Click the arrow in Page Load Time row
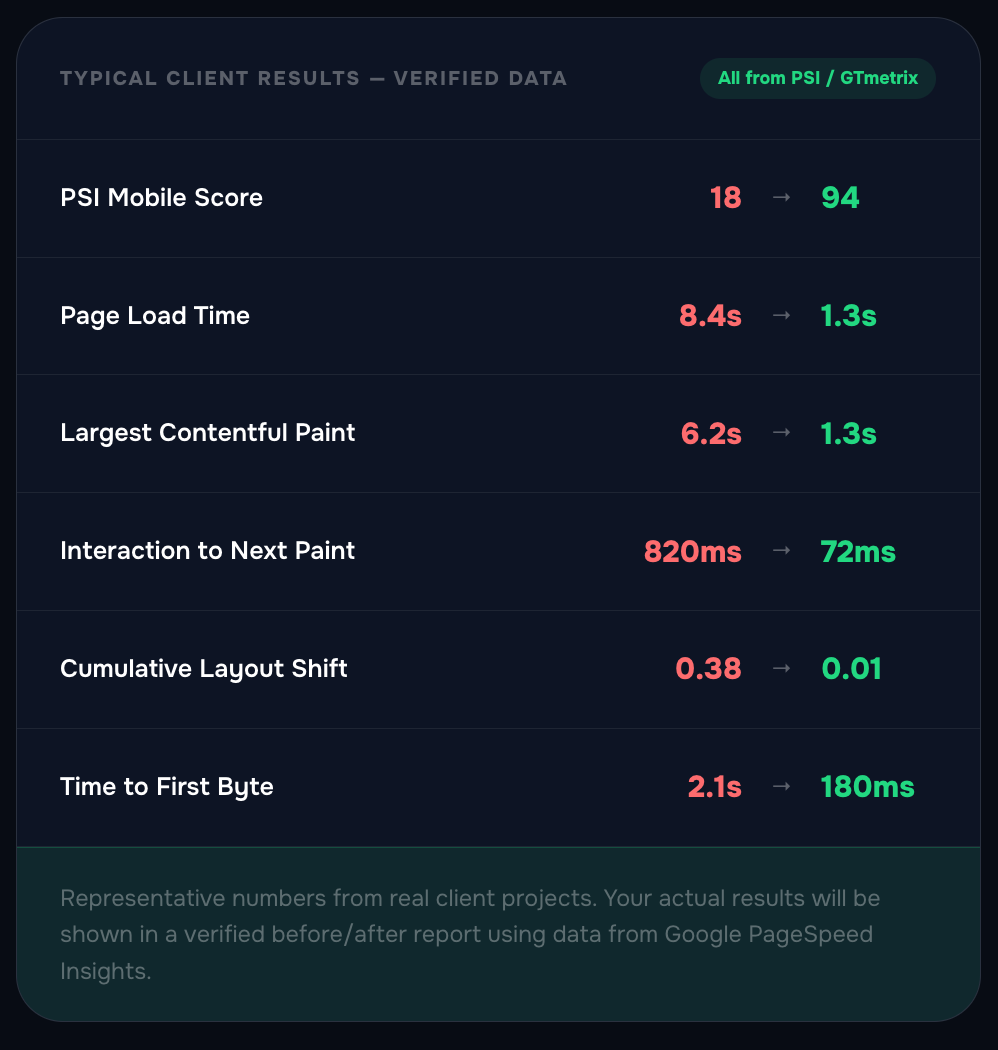Screen dimensions: 998x1050 [782, 315]
